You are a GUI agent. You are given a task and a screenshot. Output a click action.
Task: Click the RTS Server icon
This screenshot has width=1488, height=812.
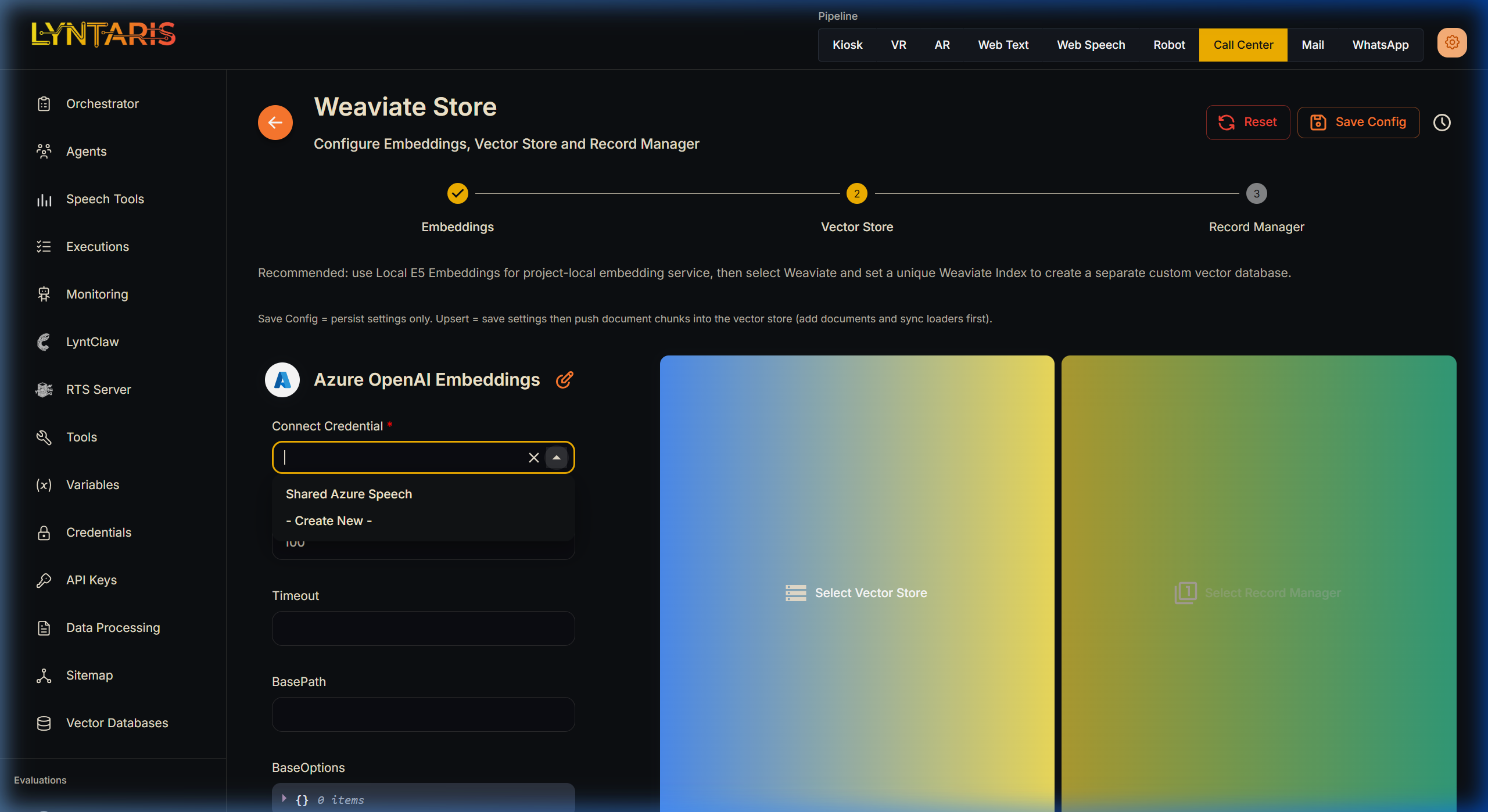44,390
